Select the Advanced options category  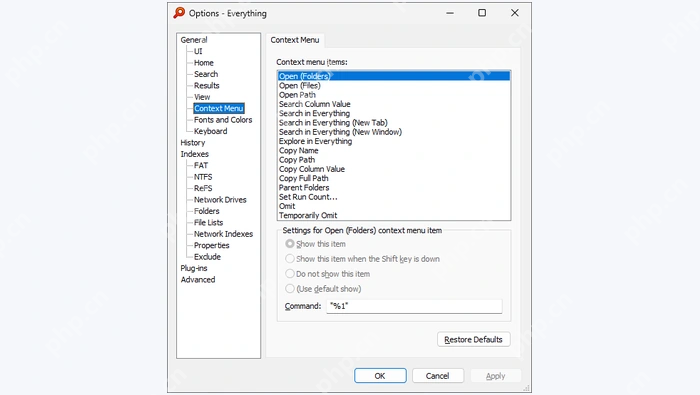[198, 279]
